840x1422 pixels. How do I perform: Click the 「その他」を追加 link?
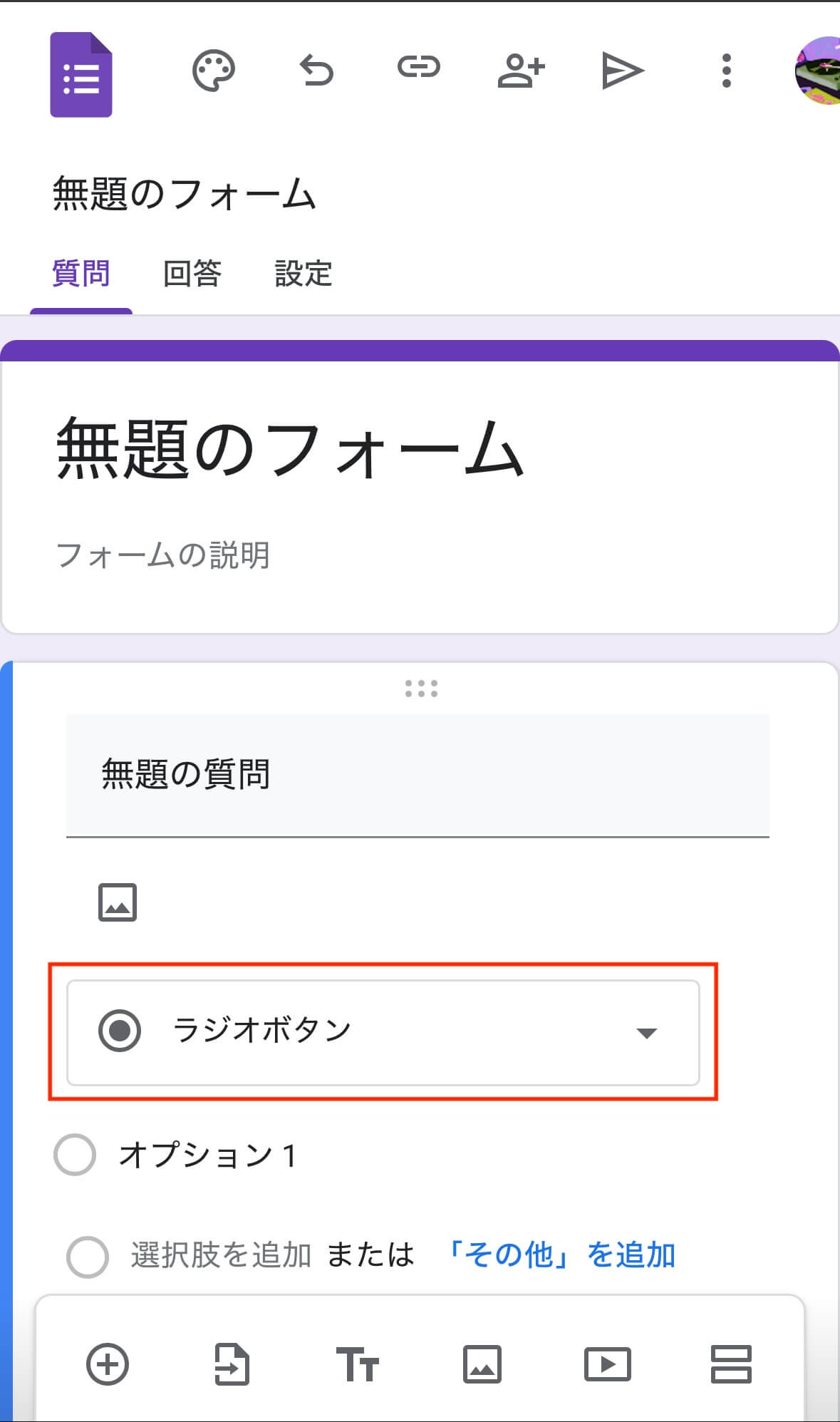tap(559, 1255)
